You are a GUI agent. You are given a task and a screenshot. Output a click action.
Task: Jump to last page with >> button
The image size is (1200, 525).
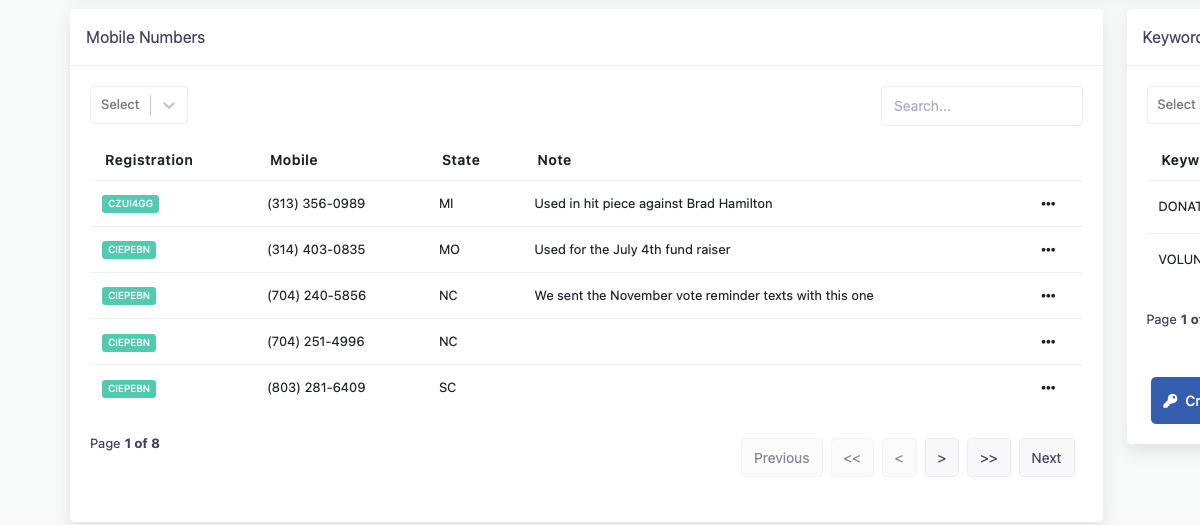(x=989, y=458)
